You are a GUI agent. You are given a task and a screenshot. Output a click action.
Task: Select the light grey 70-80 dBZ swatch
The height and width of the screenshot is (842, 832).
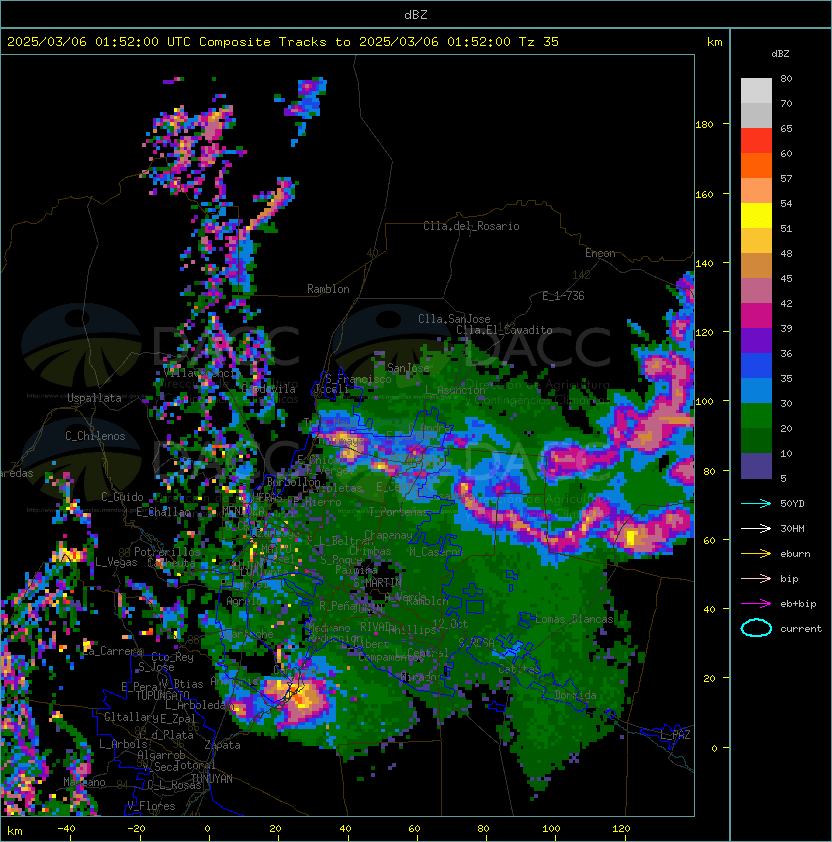click(756, 90)
